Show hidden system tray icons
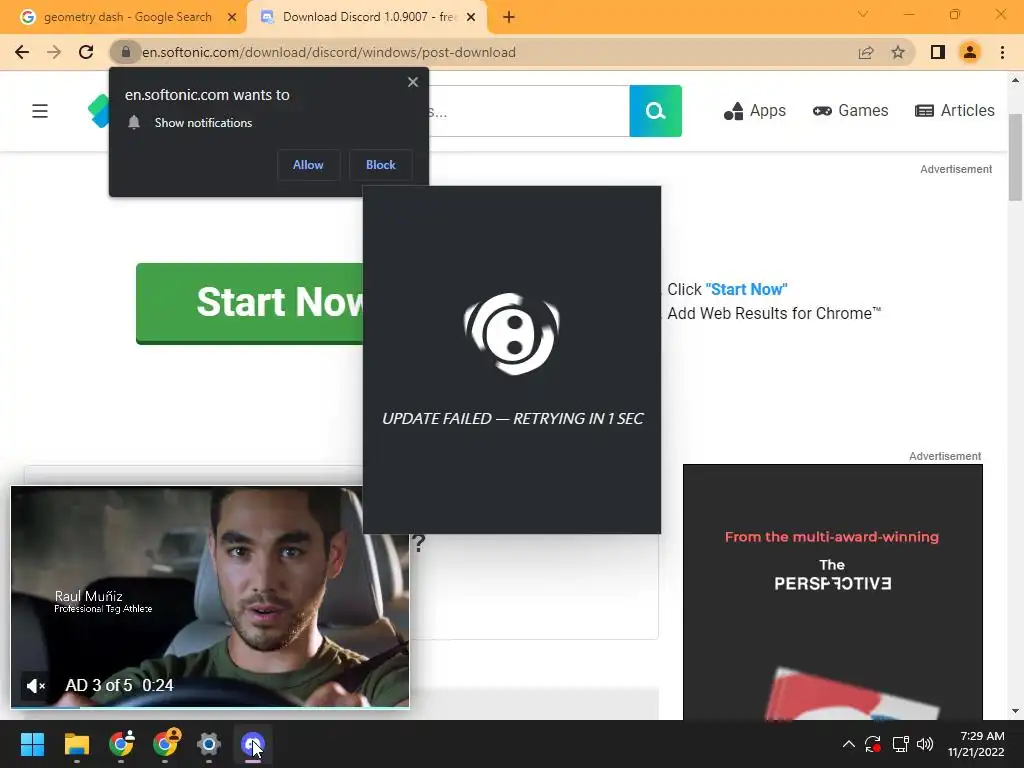Image resolution: width=1024 pixels, height=768 pixels. (848, 744)
